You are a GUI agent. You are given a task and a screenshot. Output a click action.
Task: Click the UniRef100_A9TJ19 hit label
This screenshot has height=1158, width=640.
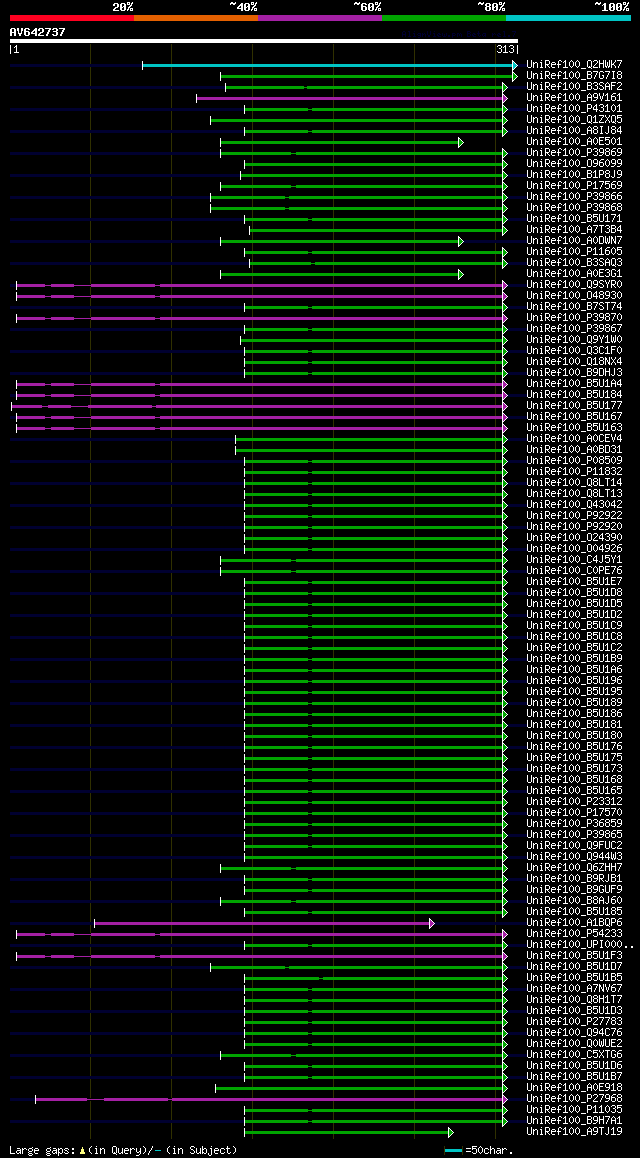click(x=574, y=1132)
